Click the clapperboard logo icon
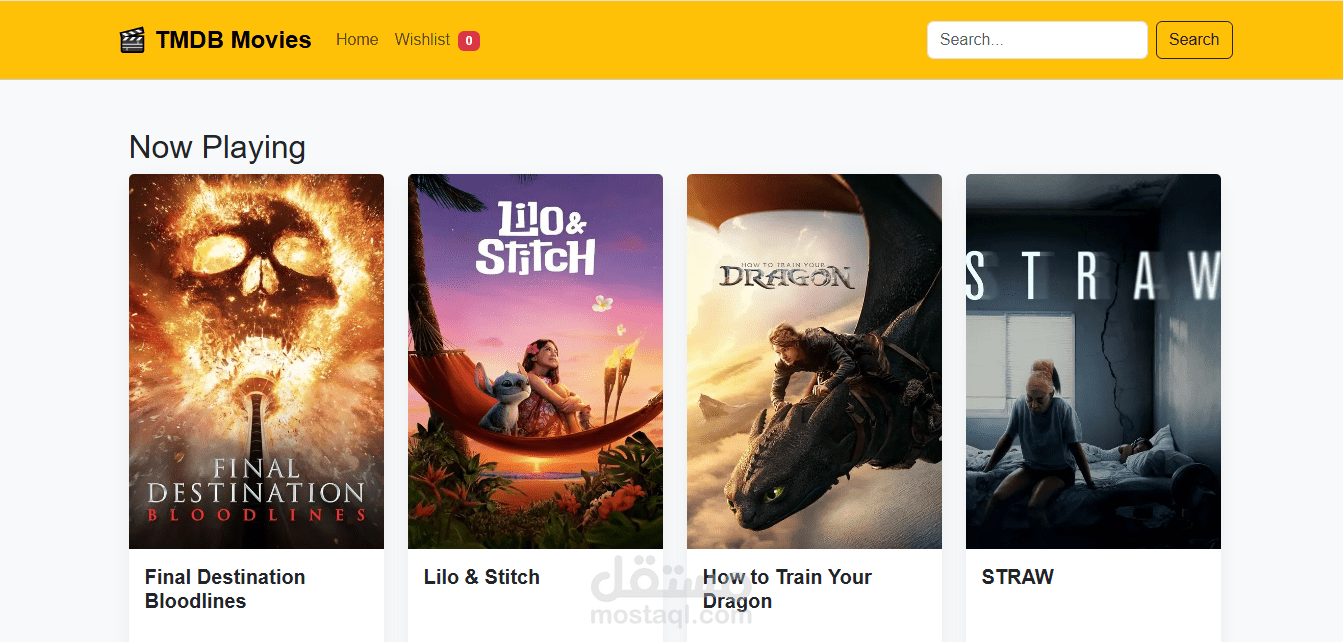Image resolution: width=1343 pixels, height=642 pixels. [132, 40]
